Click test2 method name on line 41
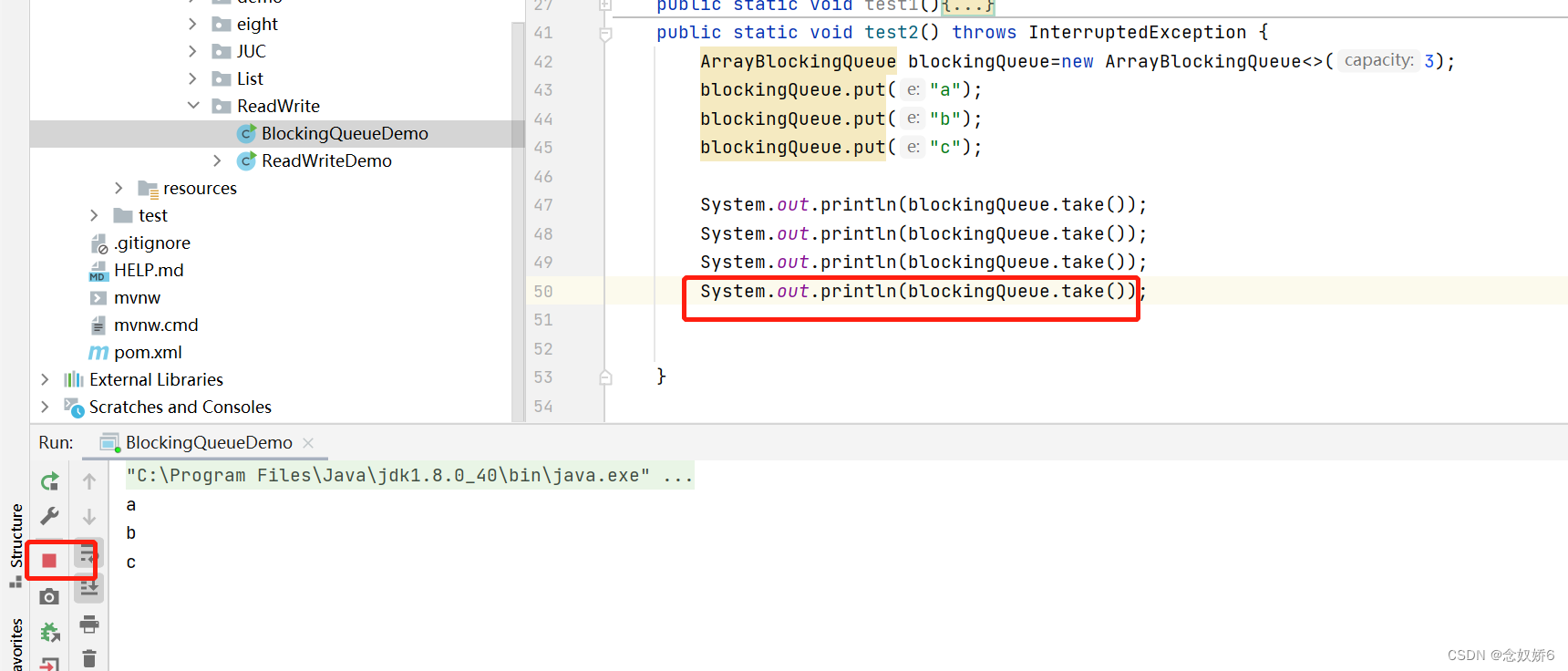The height and width of the screenshot is (671, 1568). [892, 33]
